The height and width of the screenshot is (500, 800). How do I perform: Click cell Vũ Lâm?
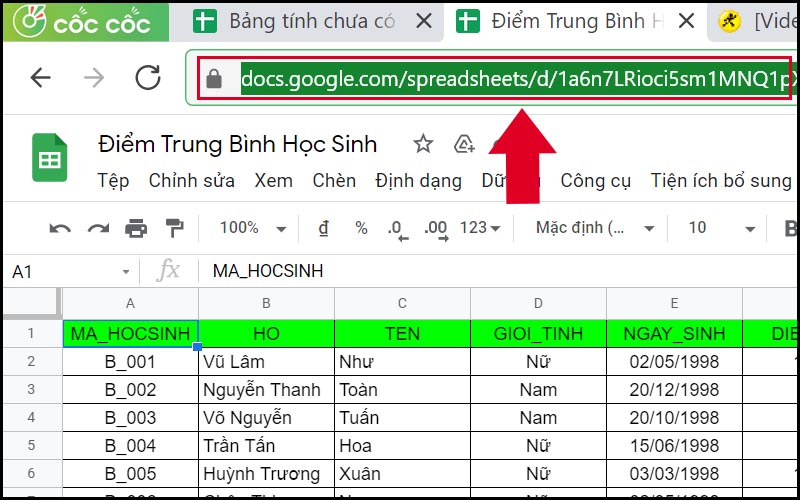(266, 362)
